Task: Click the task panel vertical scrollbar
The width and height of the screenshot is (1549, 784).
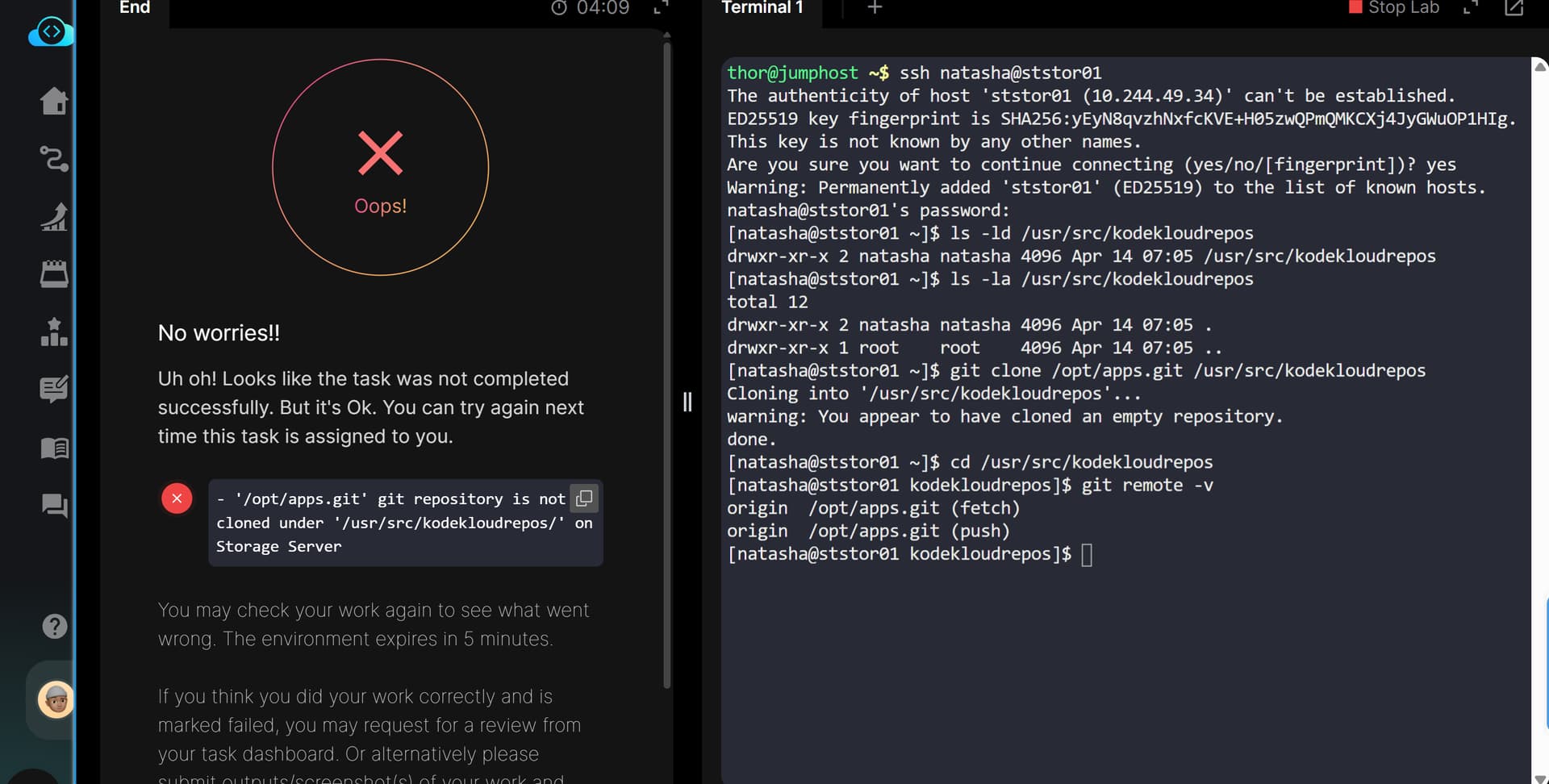Action: (666, 363)
